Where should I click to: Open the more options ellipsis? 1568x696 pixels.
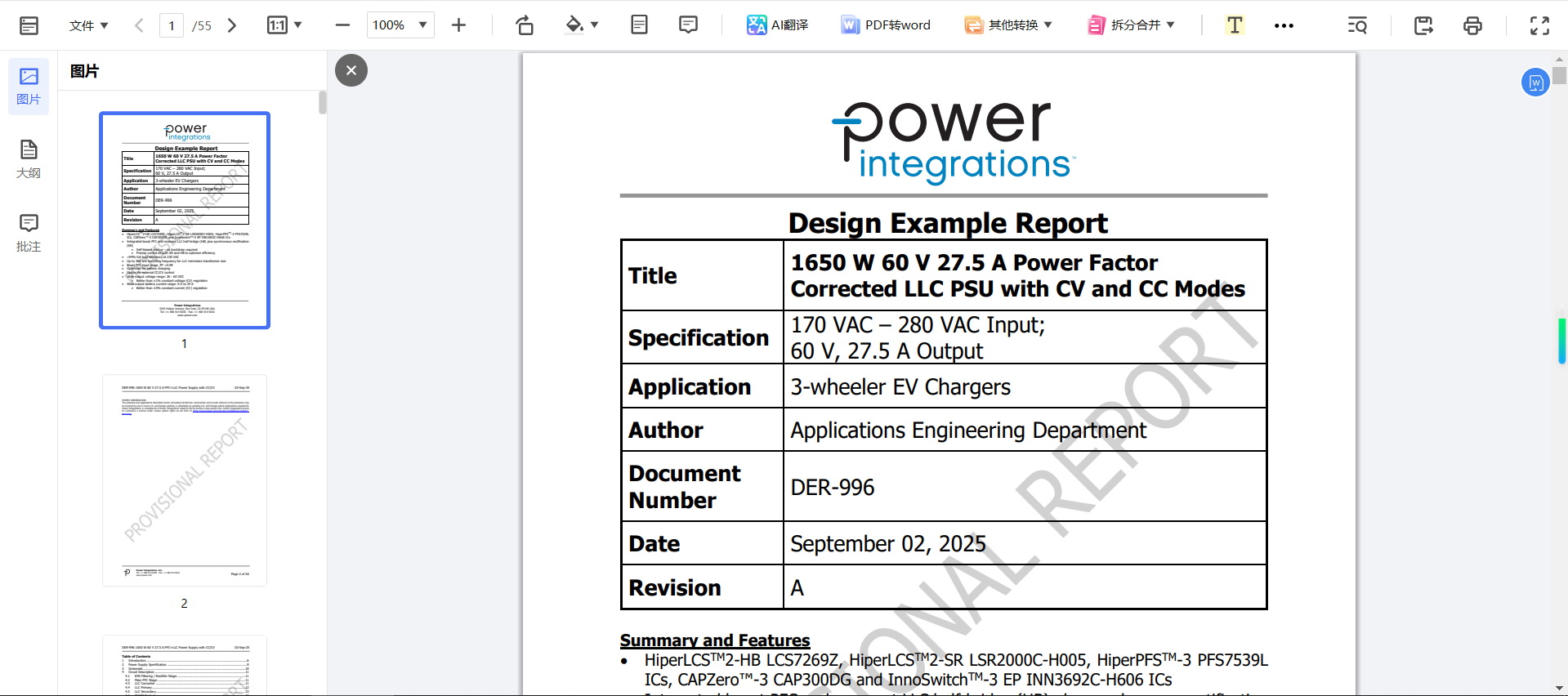click(x=1284, y=25)
